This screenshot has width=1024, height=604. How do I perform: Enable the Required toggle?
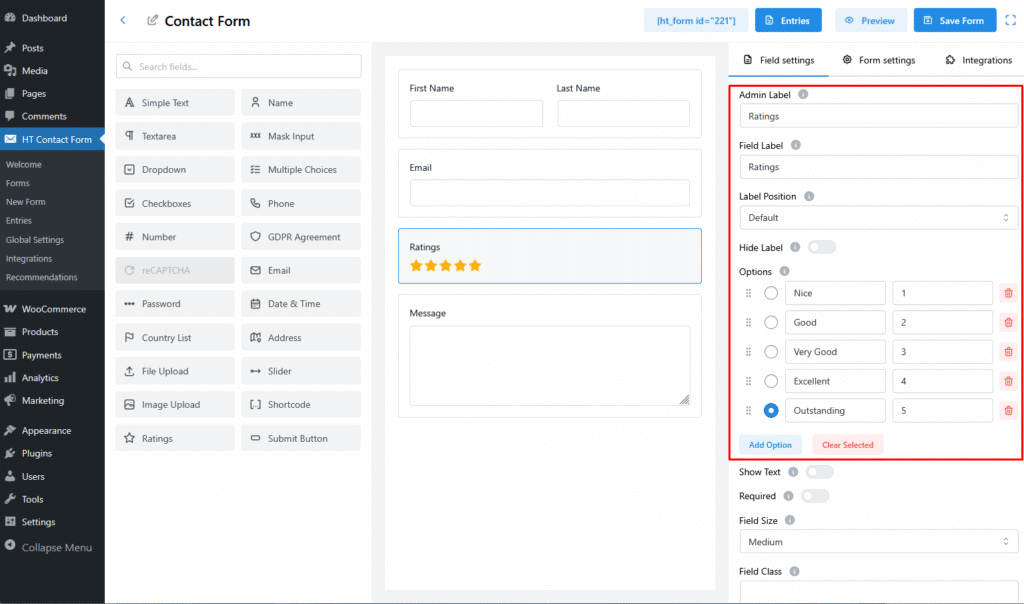click(x=814, y=496)
